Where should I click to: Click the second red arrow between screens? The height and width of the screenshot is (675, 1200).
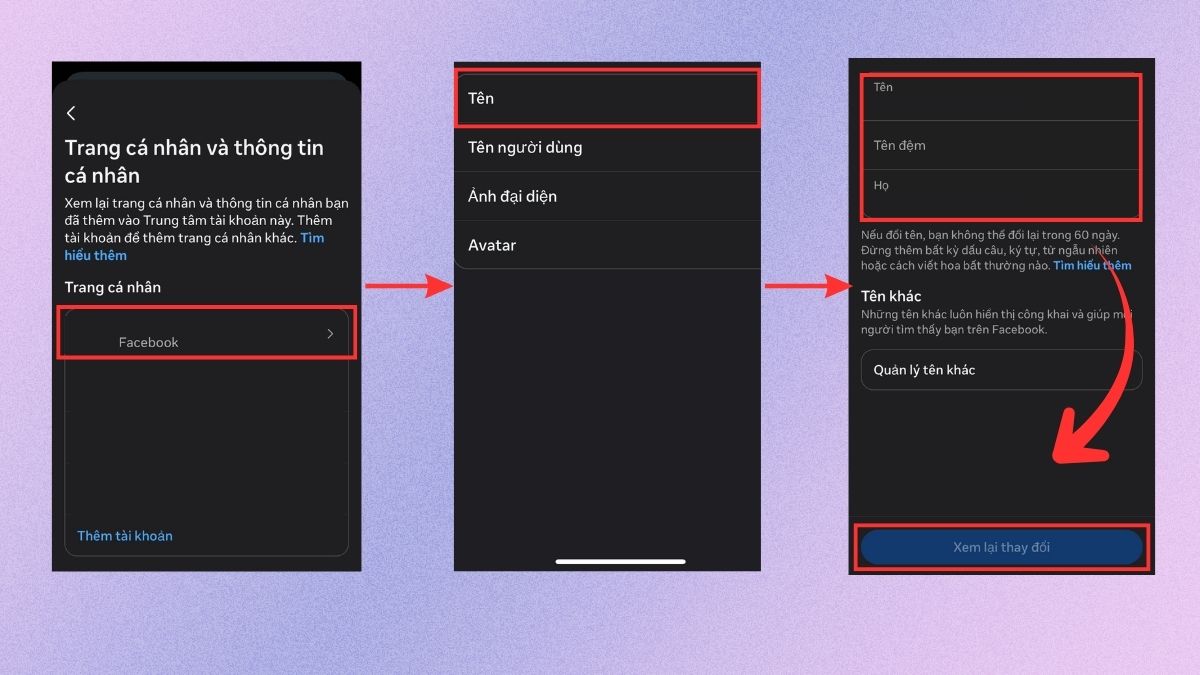point(808,287)
